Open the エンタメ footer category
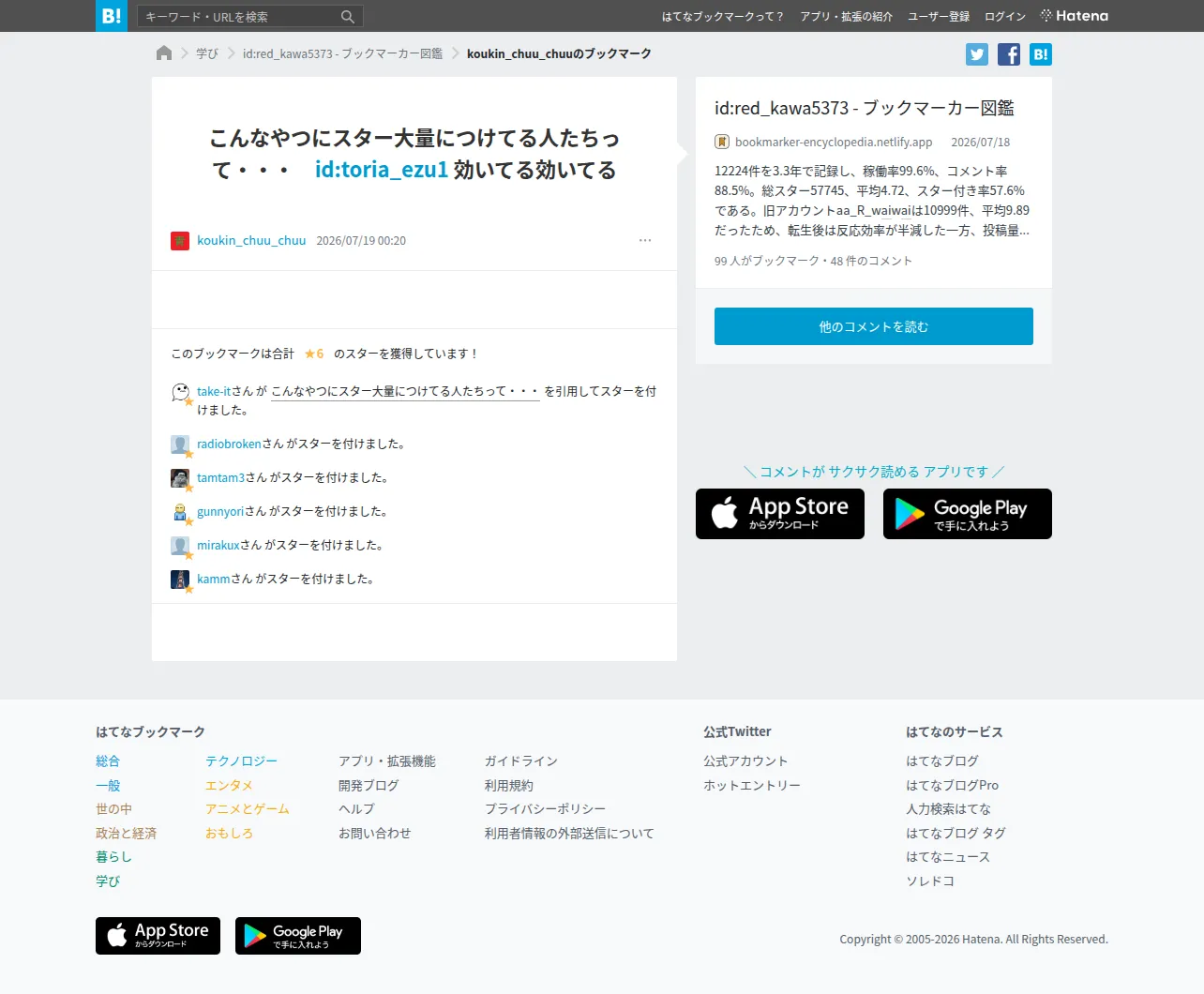 point(229,786)
